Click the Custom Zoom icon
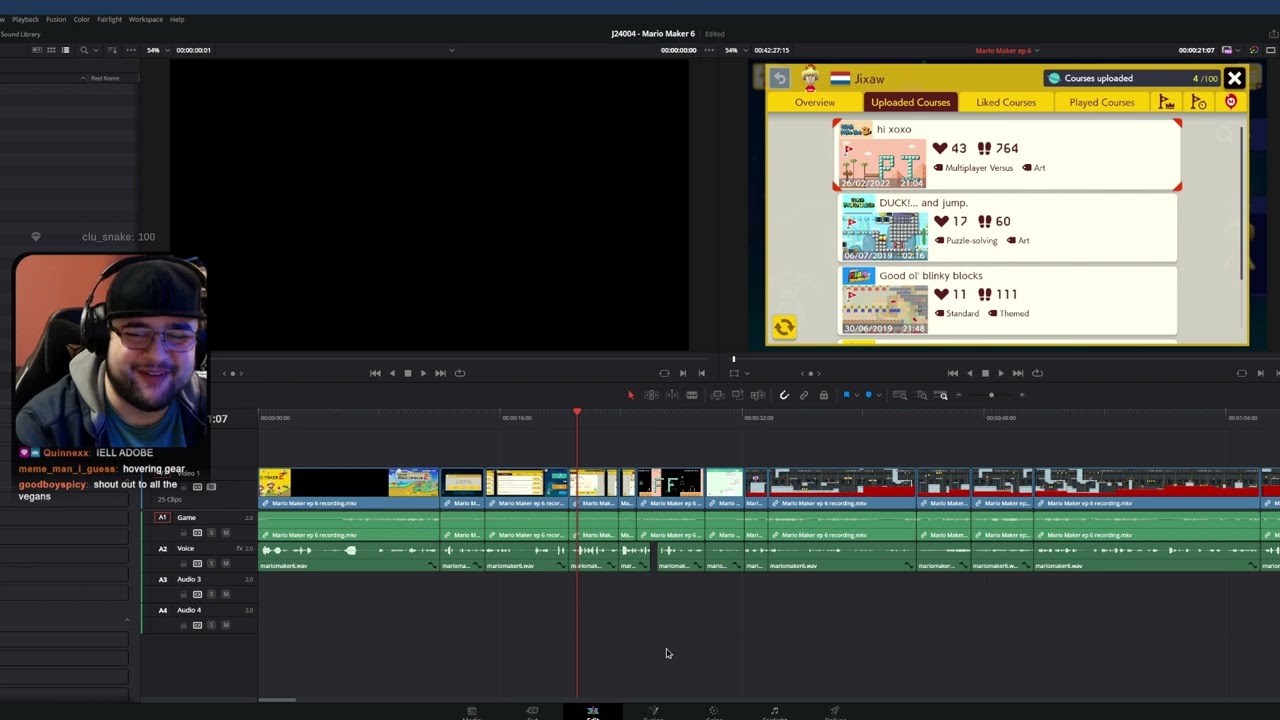The height and width of the screenshot is (720, 1280). click(943, 395)
